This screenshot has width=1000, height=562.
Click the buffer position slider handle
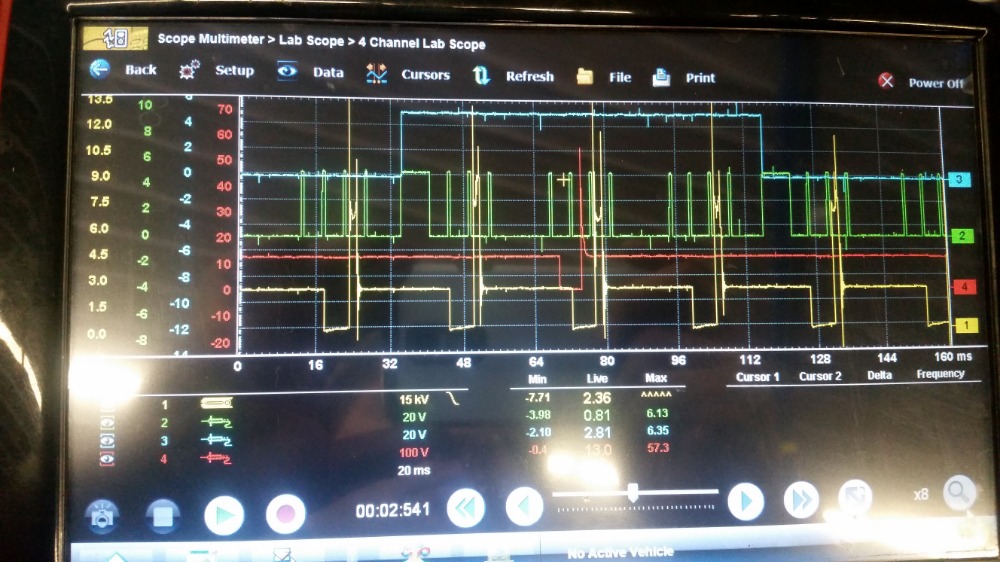tap(632, 491)
